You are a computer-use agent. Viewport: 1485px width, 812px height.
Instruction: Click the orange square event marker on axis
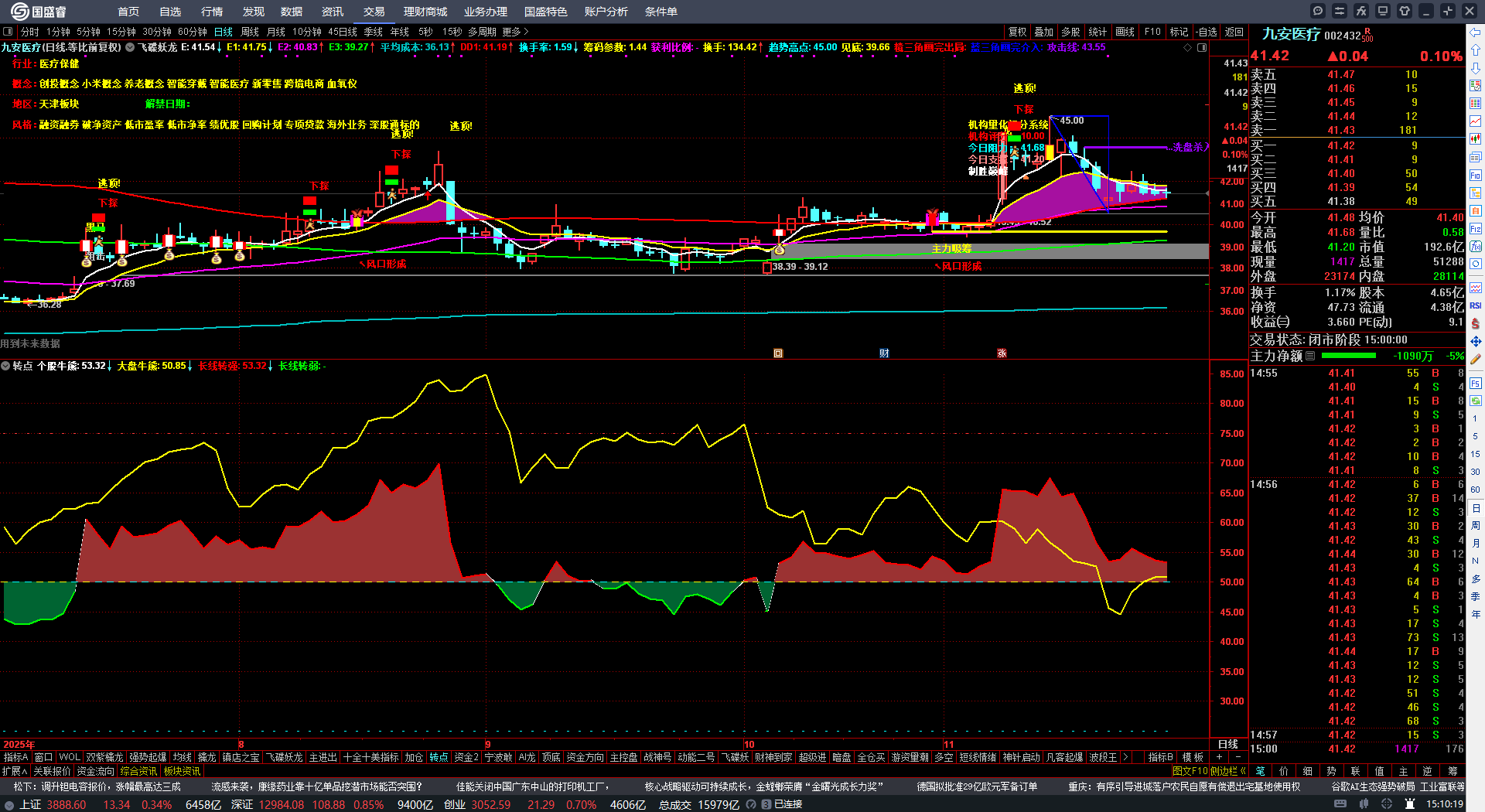click(778, 353)
